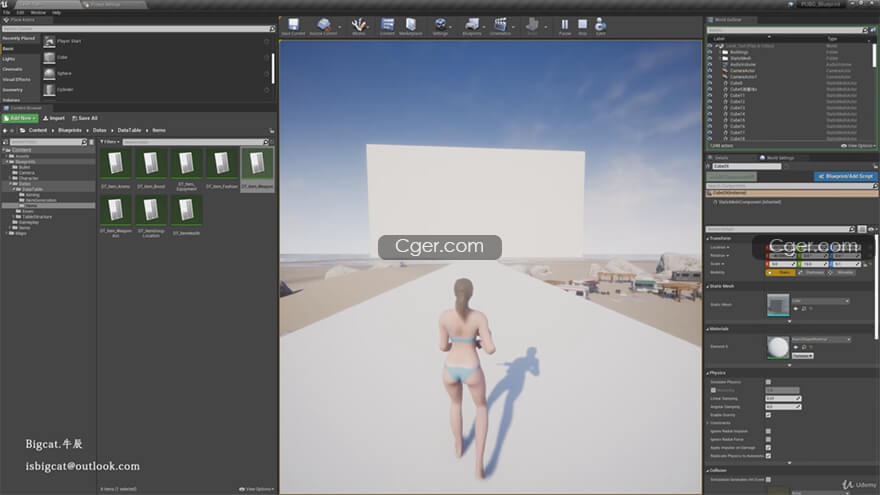Collapse the Transform section
This screenshot has height=495, width=880.
pyautogui.click(x=708, y=239)
